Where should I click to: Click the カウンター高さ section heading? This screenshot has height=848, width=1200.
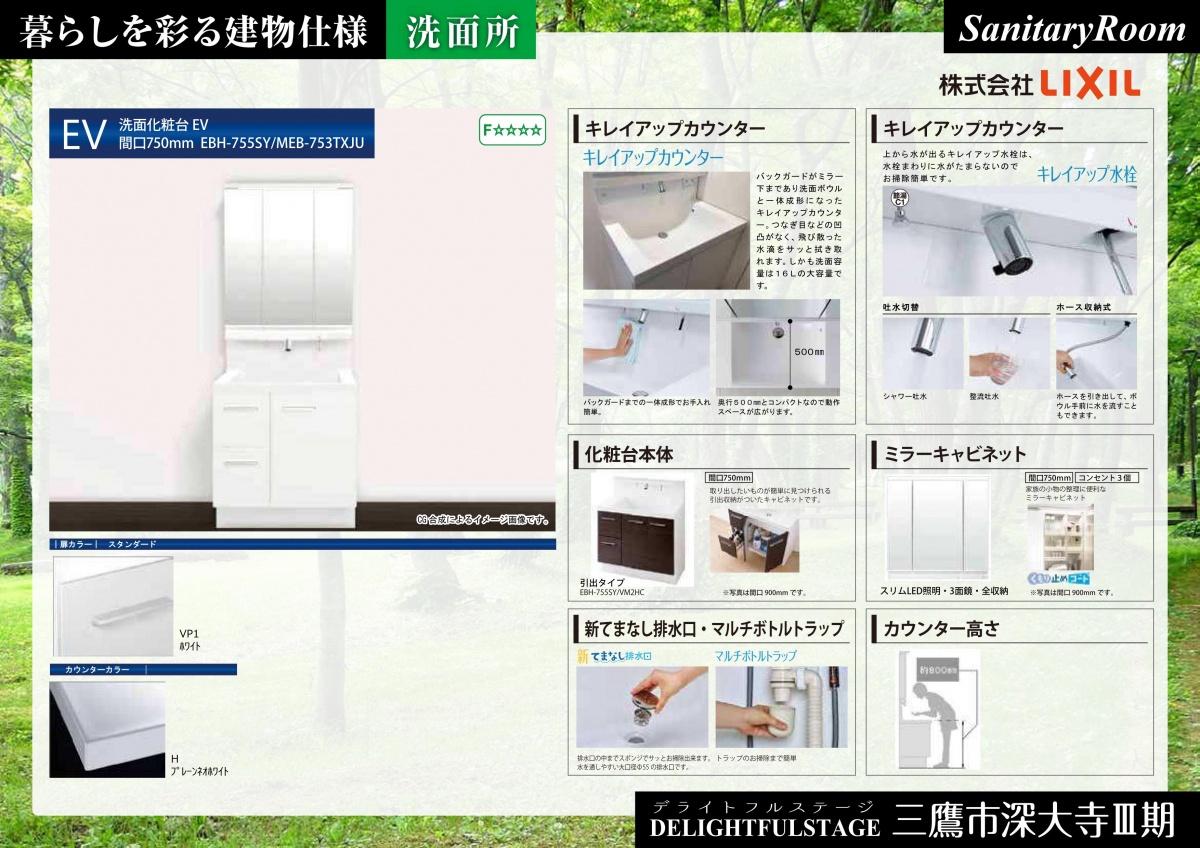tap(941, 630)
